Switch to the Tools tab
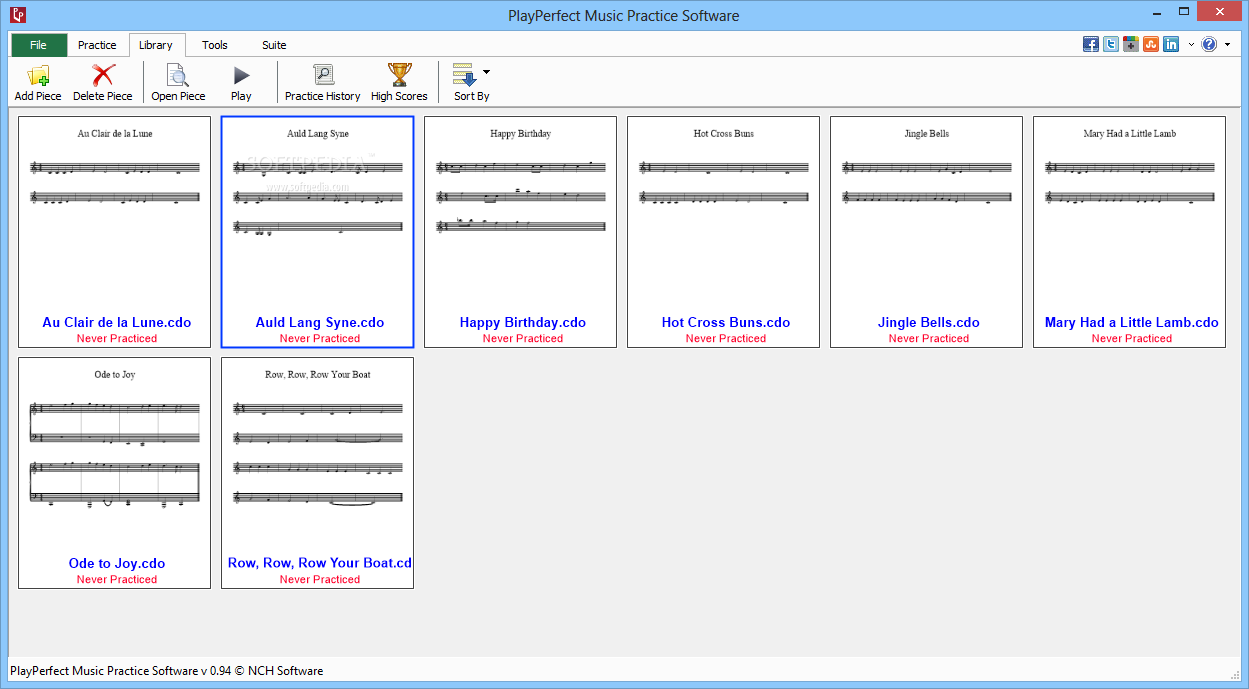 tap(215, 45)
